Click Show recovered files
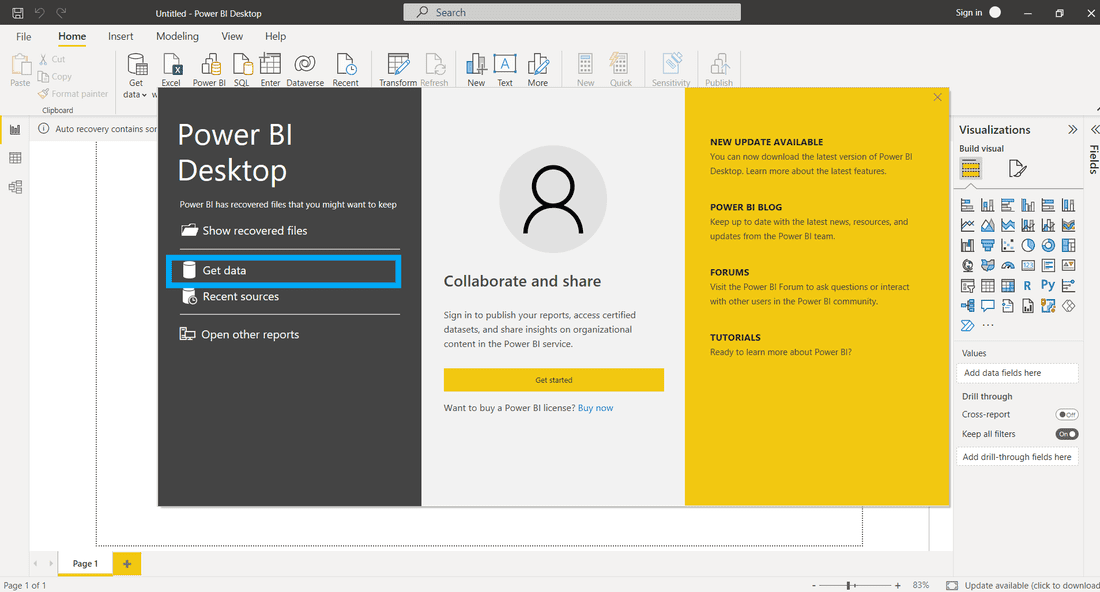1100x592 pixels. (245, 231)
